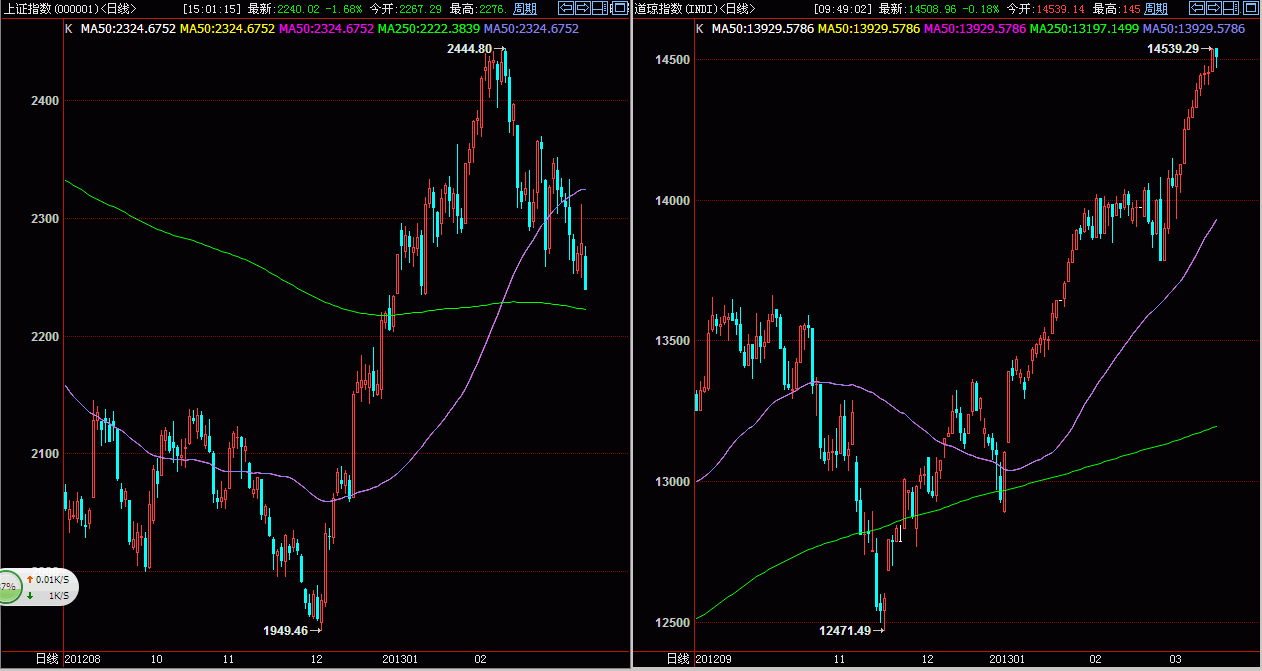This screenshot has width=1262, height=671.
Task: Click split-panel icon in 道琼指数 chart header
Action: point(1231,8)
